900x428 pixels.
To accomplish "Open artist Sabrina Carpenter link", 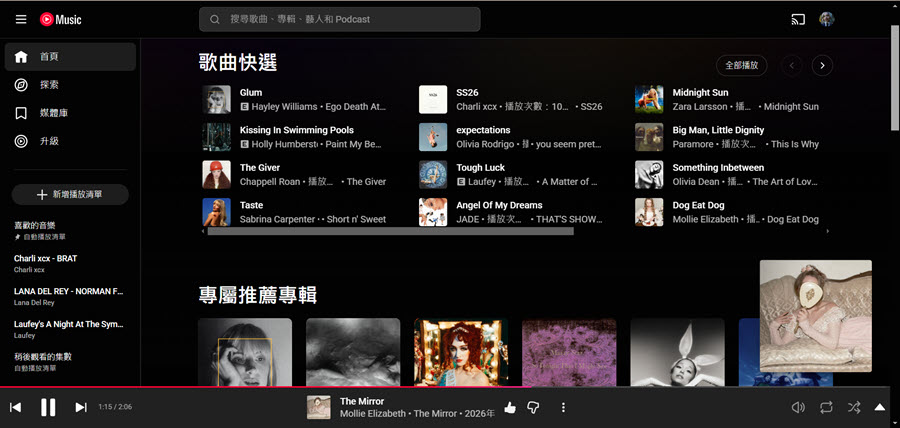I will (x=277, y=219).
